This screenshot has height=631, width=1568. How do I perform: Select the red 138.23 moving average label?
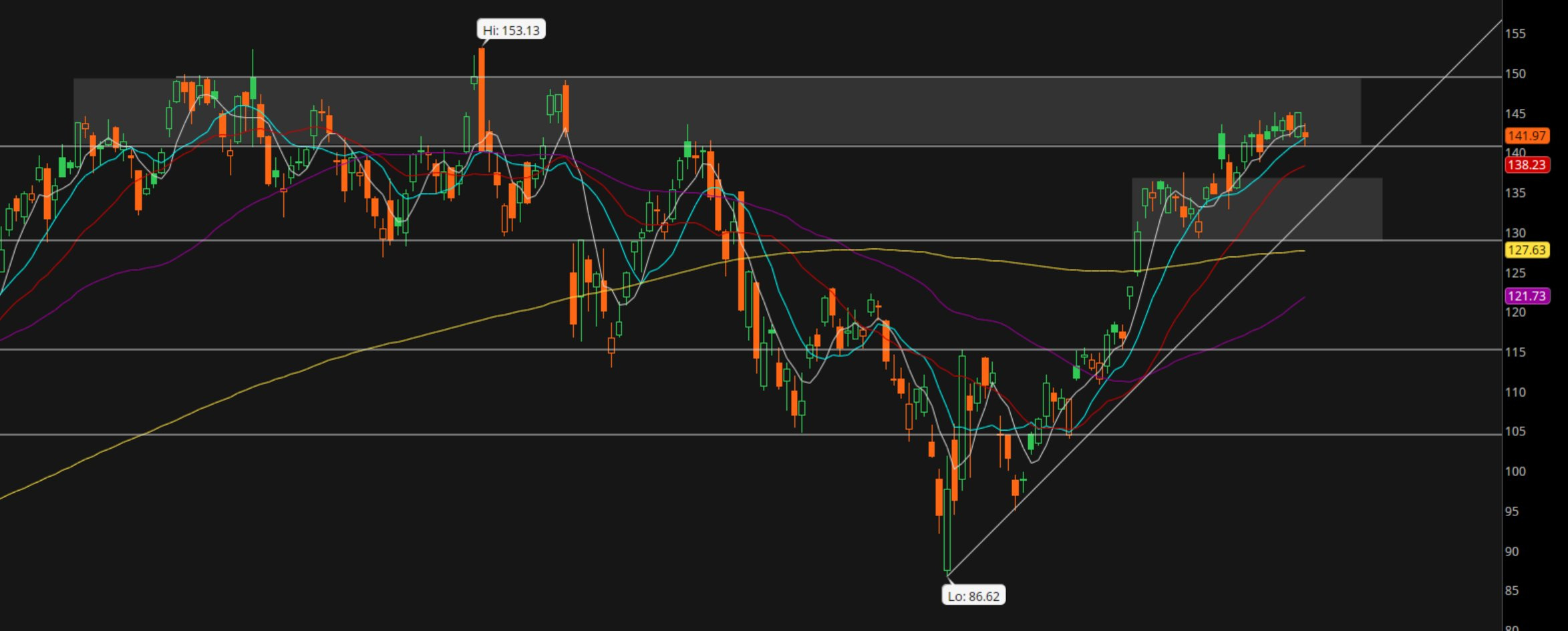pyautogui.click(x=1527, y=165)
